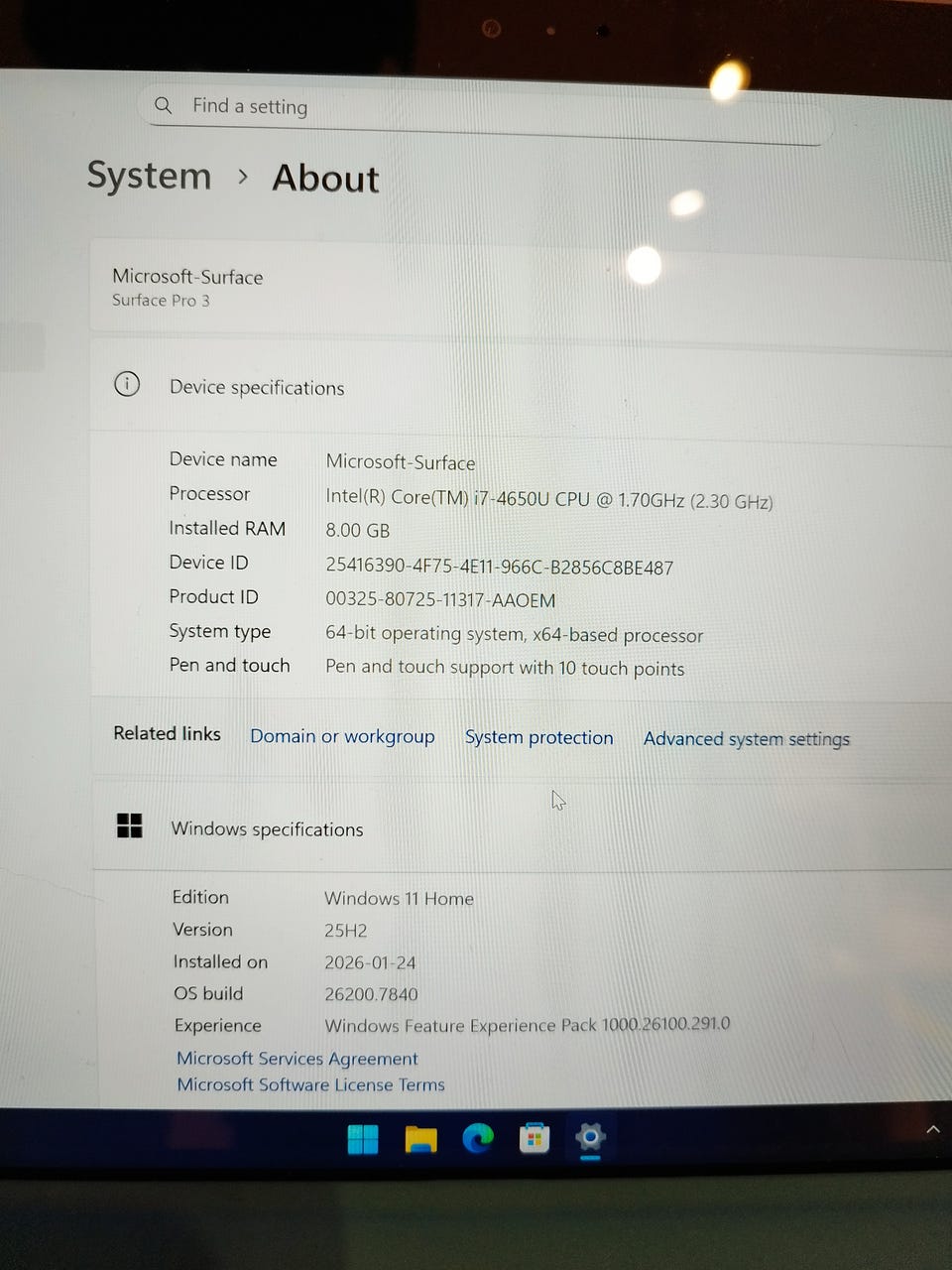Click the Surface Pro 3 model text
The height and width of the screenshot is (1270, 952).
click(x=161, y=301)
